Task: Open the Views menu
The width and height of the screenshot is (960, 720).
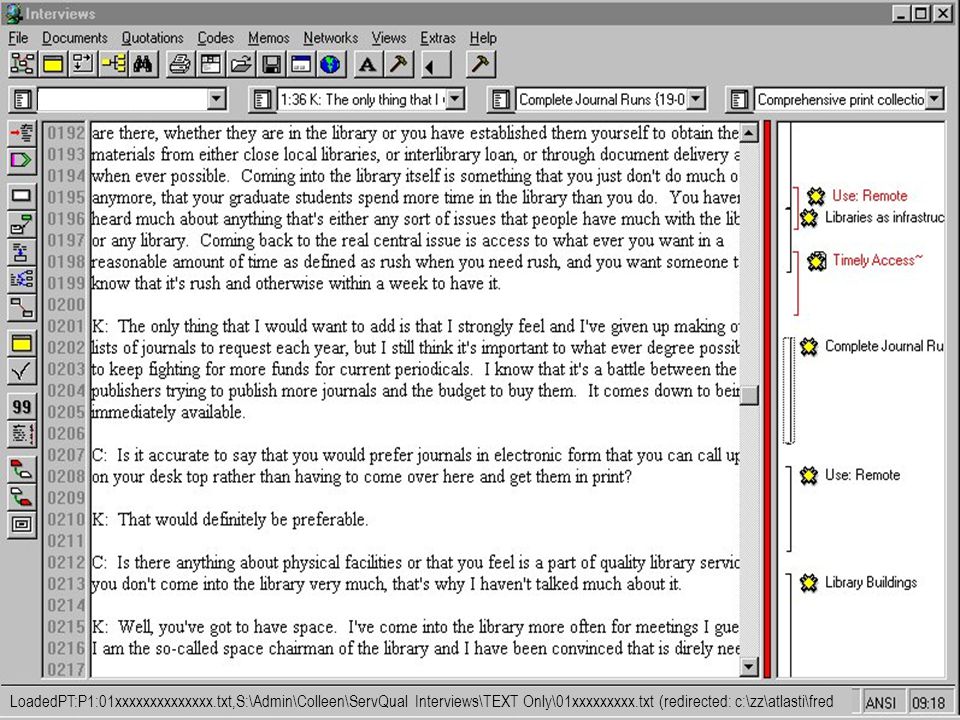Action: coord(389,38)
